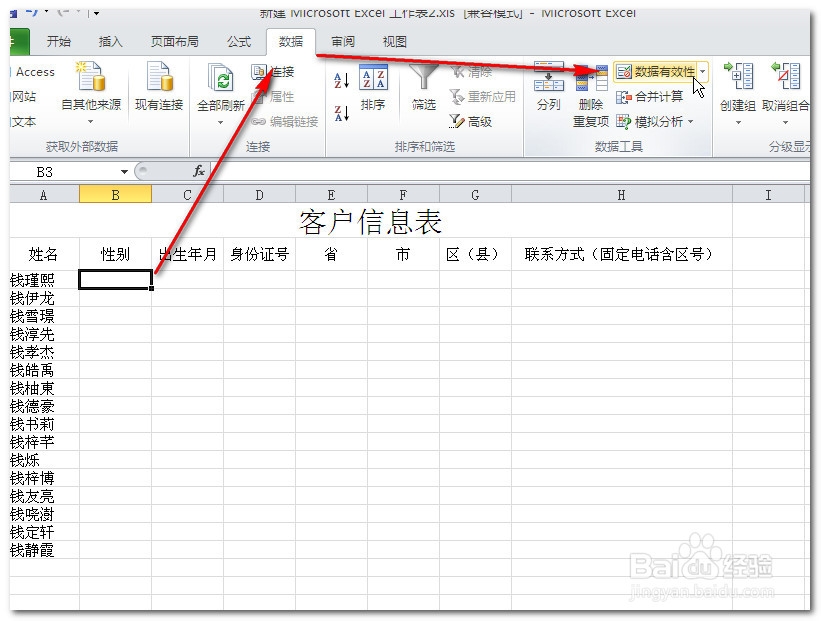Click the 区(县) header cell
Viewport: 821px width, 621px height.
point(475,254)
